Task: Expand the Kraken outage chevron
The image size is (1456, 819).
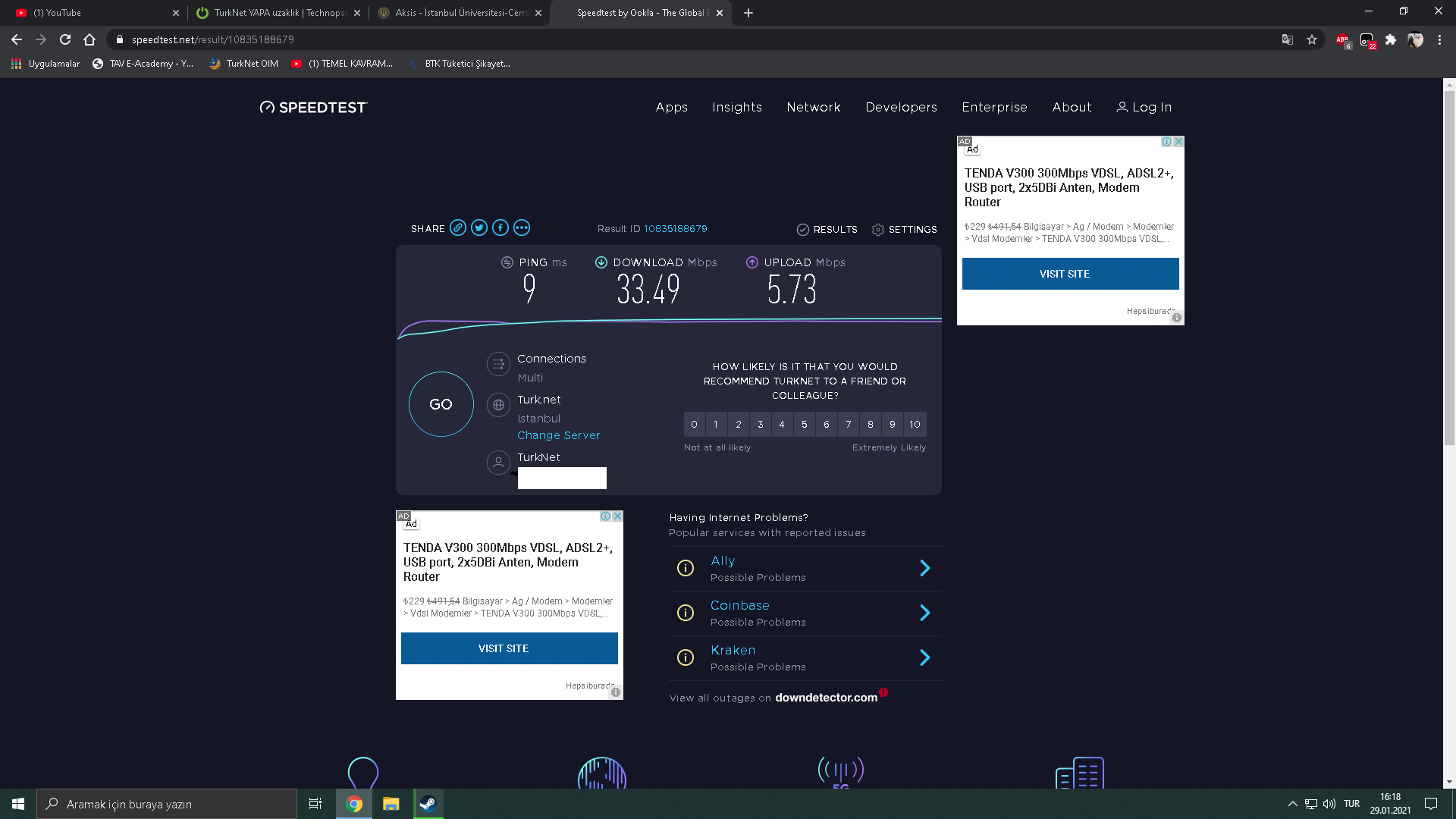Action: coord(924,657)
